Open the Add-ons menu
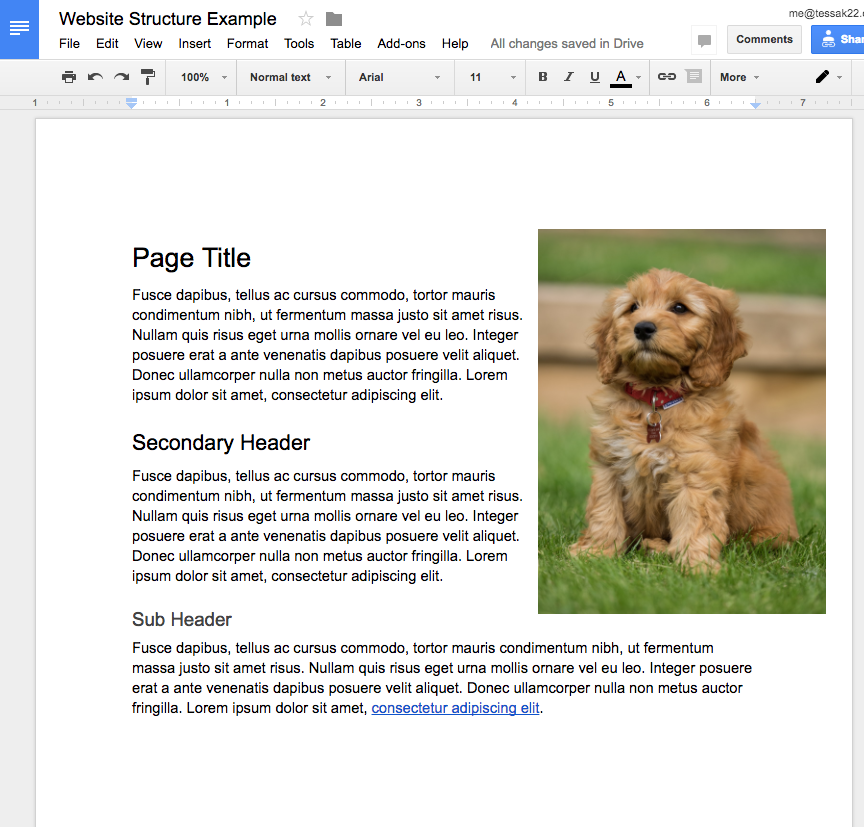Viewport: 864px width, 827px height. [402, 44]
